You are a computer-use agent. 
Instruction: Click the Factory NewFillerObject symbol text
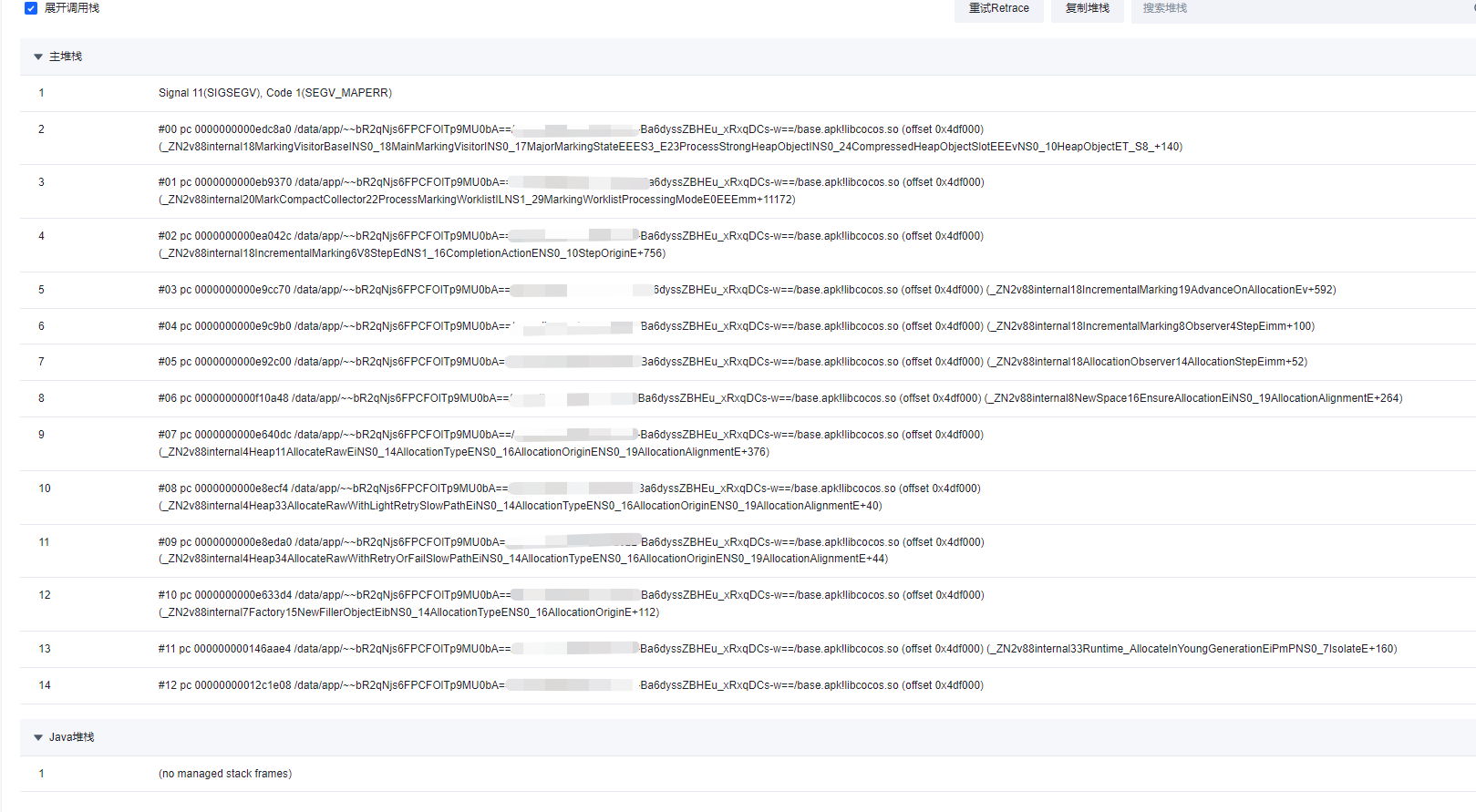[408, 612]
